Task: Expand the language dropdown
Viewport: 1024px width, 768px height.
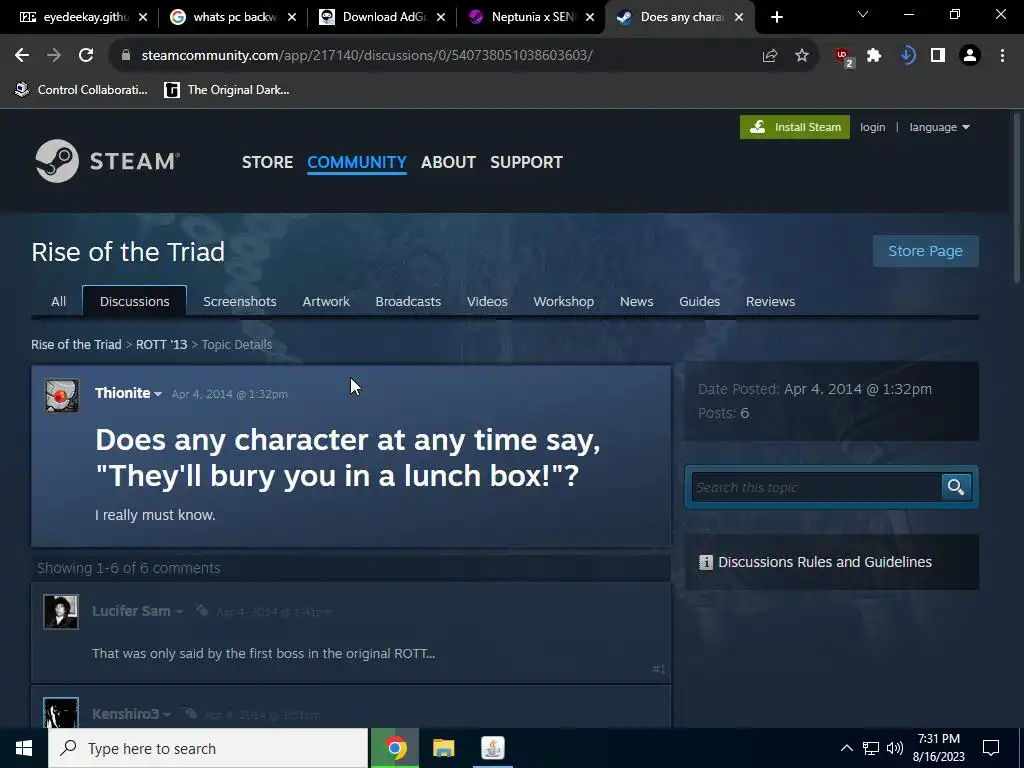Action: tap(939, 127)
